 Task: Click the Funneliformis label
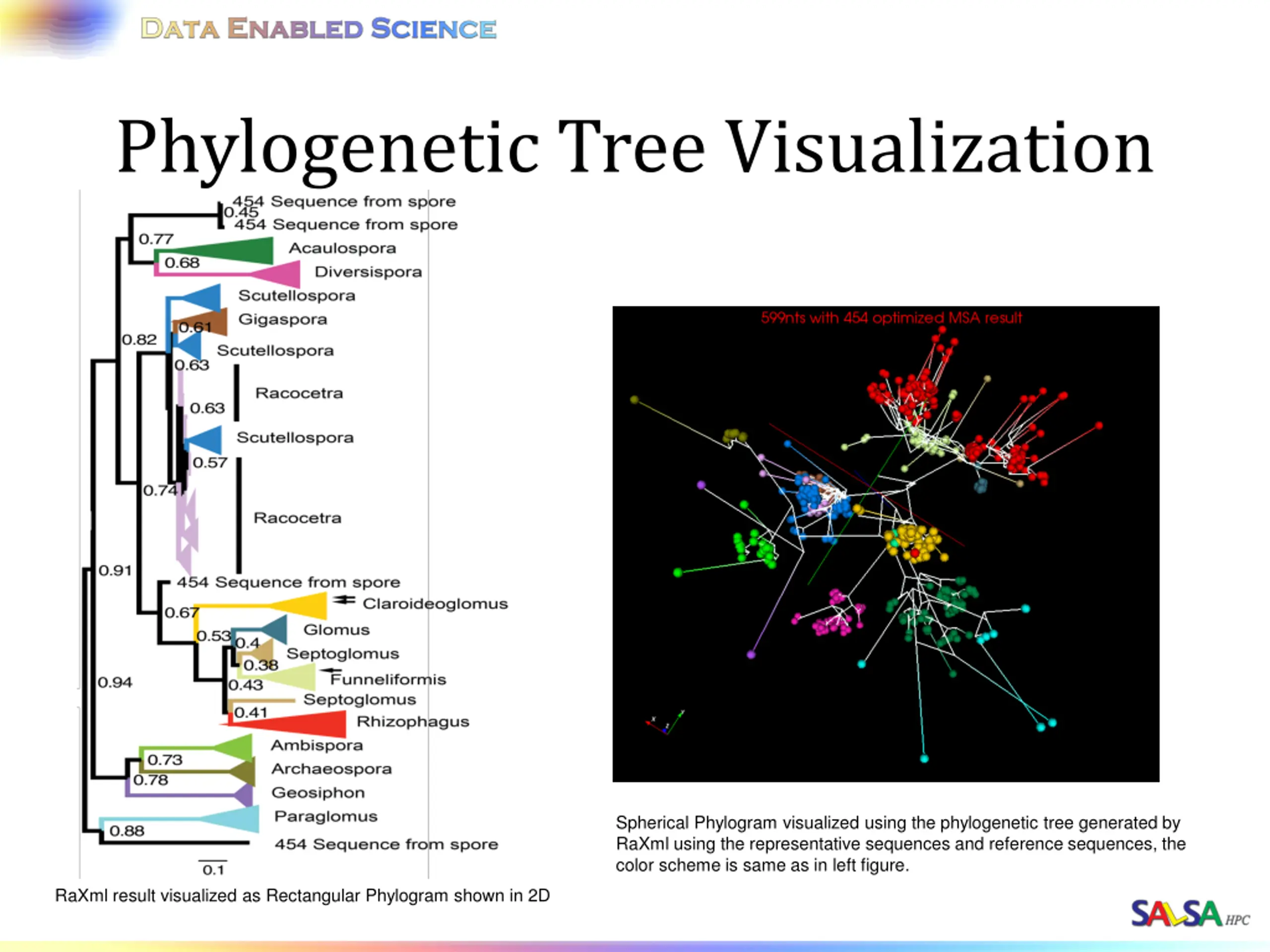coord(388,679)
